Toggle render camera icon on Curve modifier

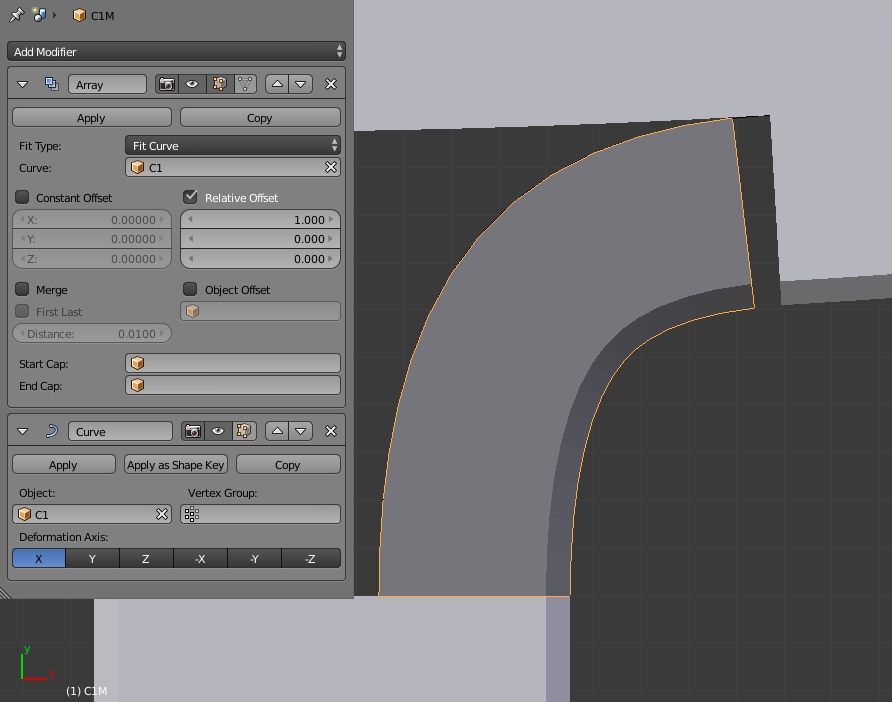click(x=192, y=431)
